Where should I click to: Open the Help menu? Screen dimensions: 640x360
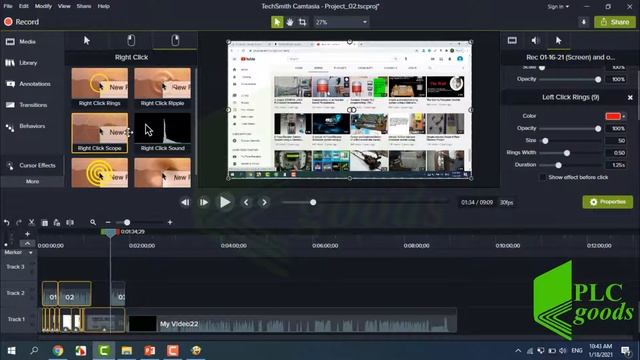tap(104, 6)
